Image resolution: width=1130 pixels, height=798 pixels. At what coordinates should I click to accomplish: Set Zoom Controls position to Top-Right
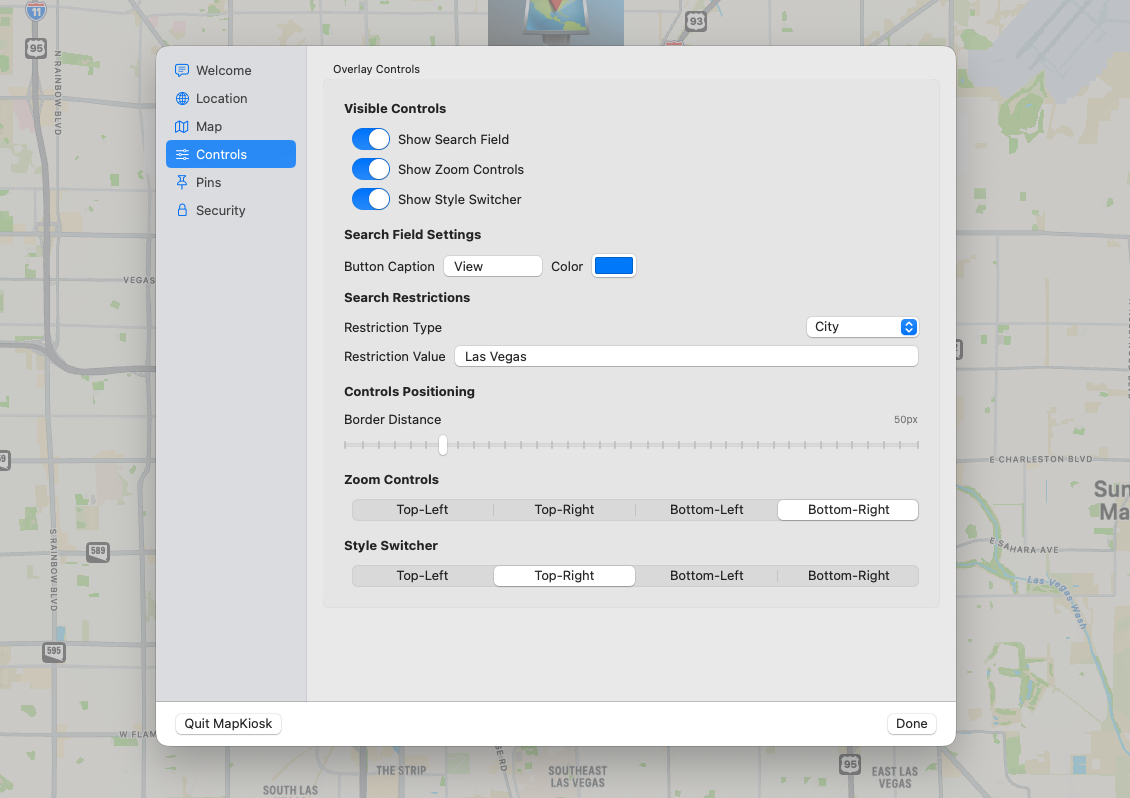[x=564, y=510]
